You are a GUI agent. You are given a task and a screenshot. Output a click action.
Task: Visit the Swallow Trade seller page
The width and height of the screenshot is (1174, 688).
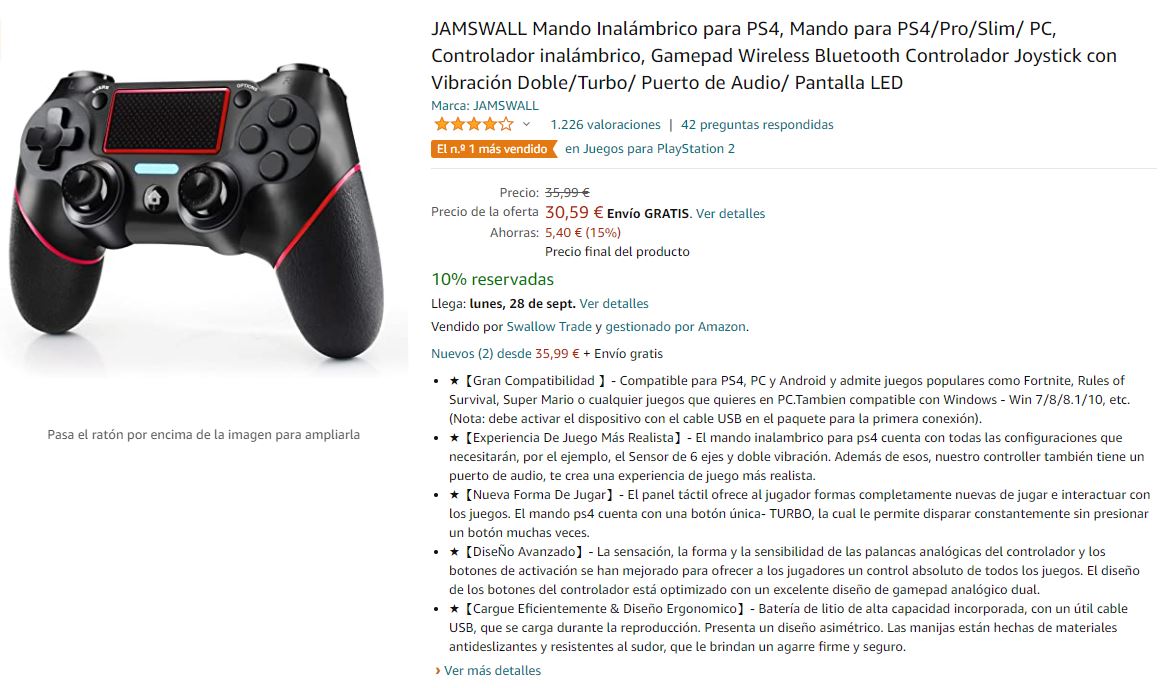point(549,326)
